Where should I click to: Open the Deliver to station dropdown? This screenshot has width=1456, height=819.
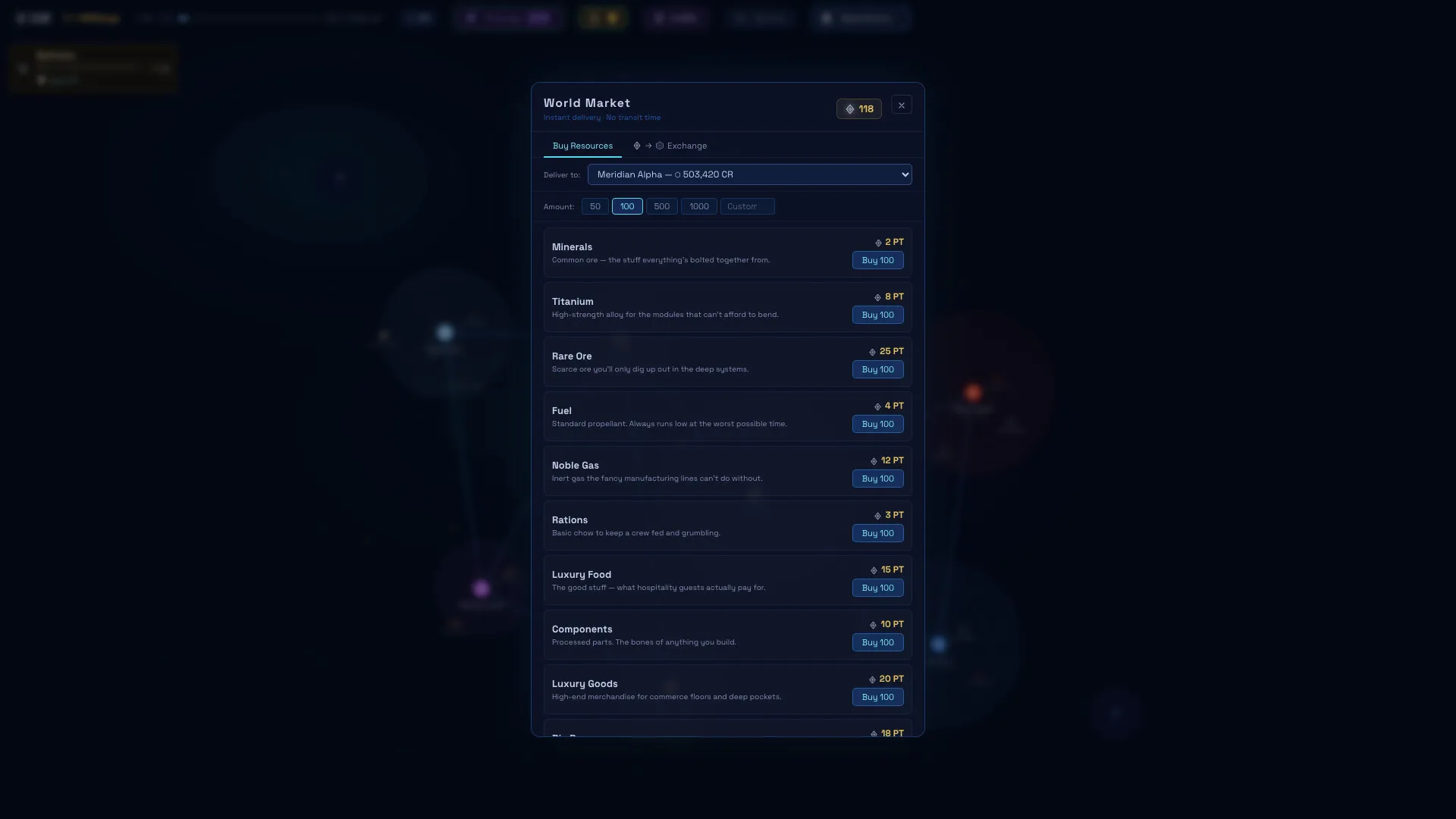(x=750, y=174)
